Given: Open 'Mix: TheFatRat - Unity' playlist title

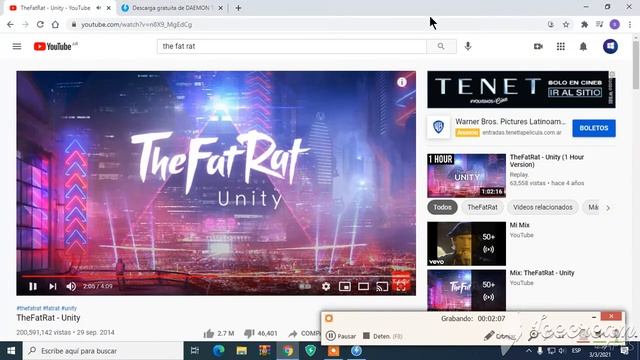Looking at the screenshot, I should (x=542, y=273).
